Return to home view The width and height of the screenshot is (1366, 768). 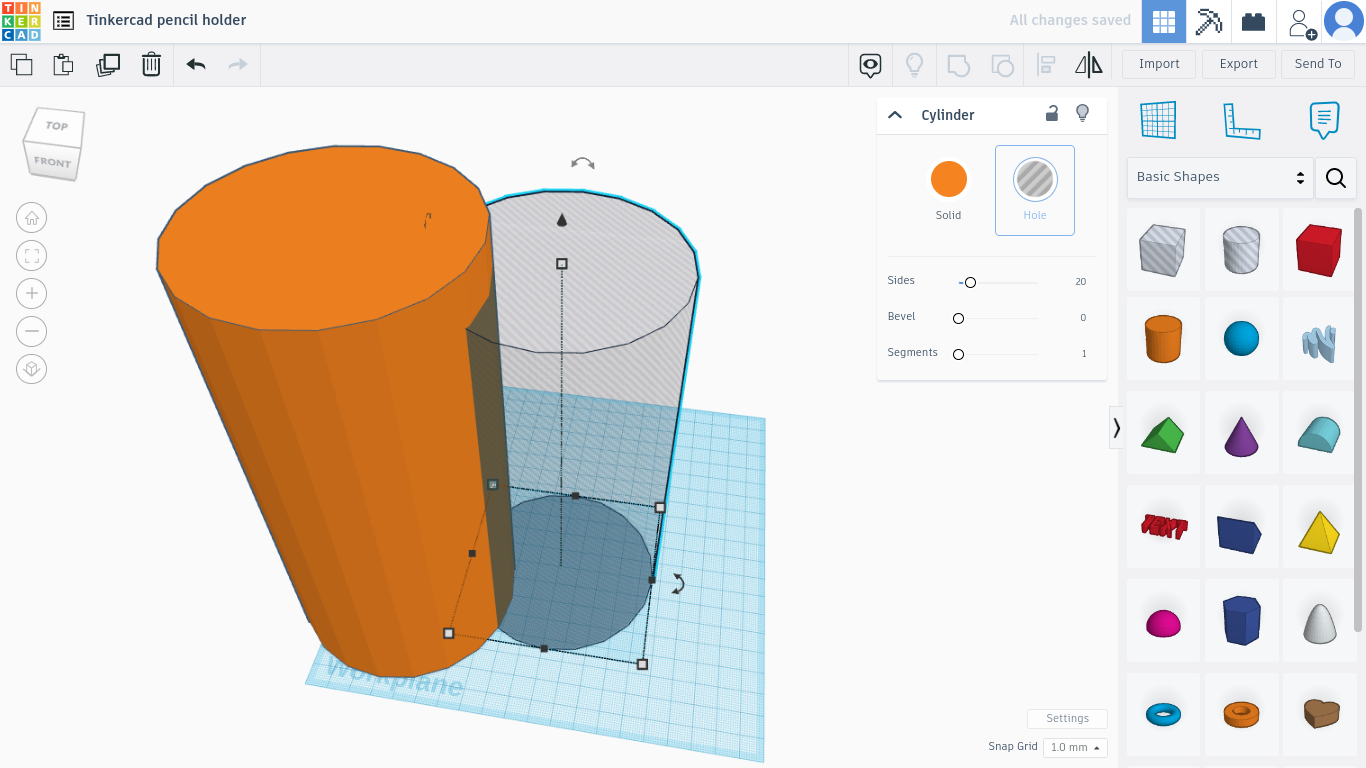32,218
